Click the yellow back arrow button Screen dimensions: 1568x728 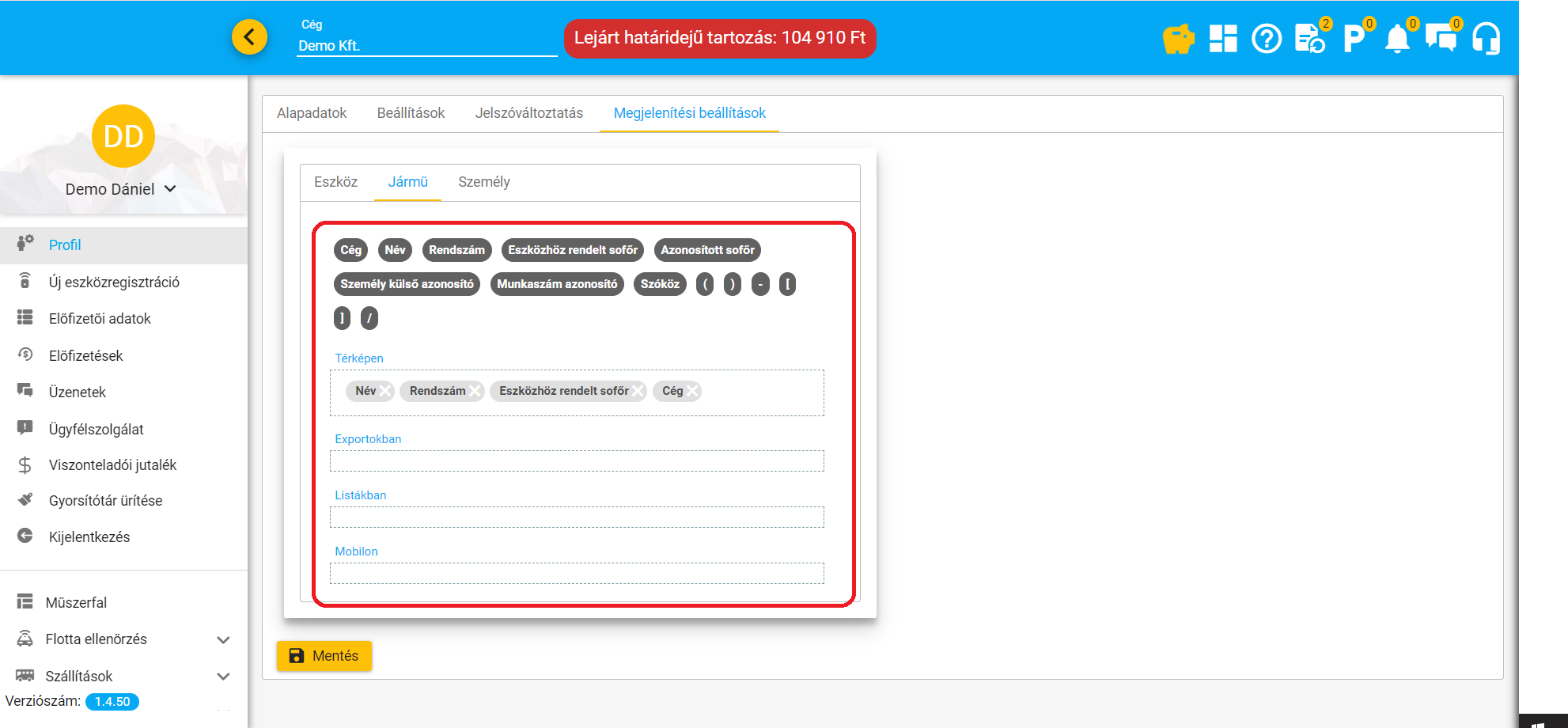[249, 37]
